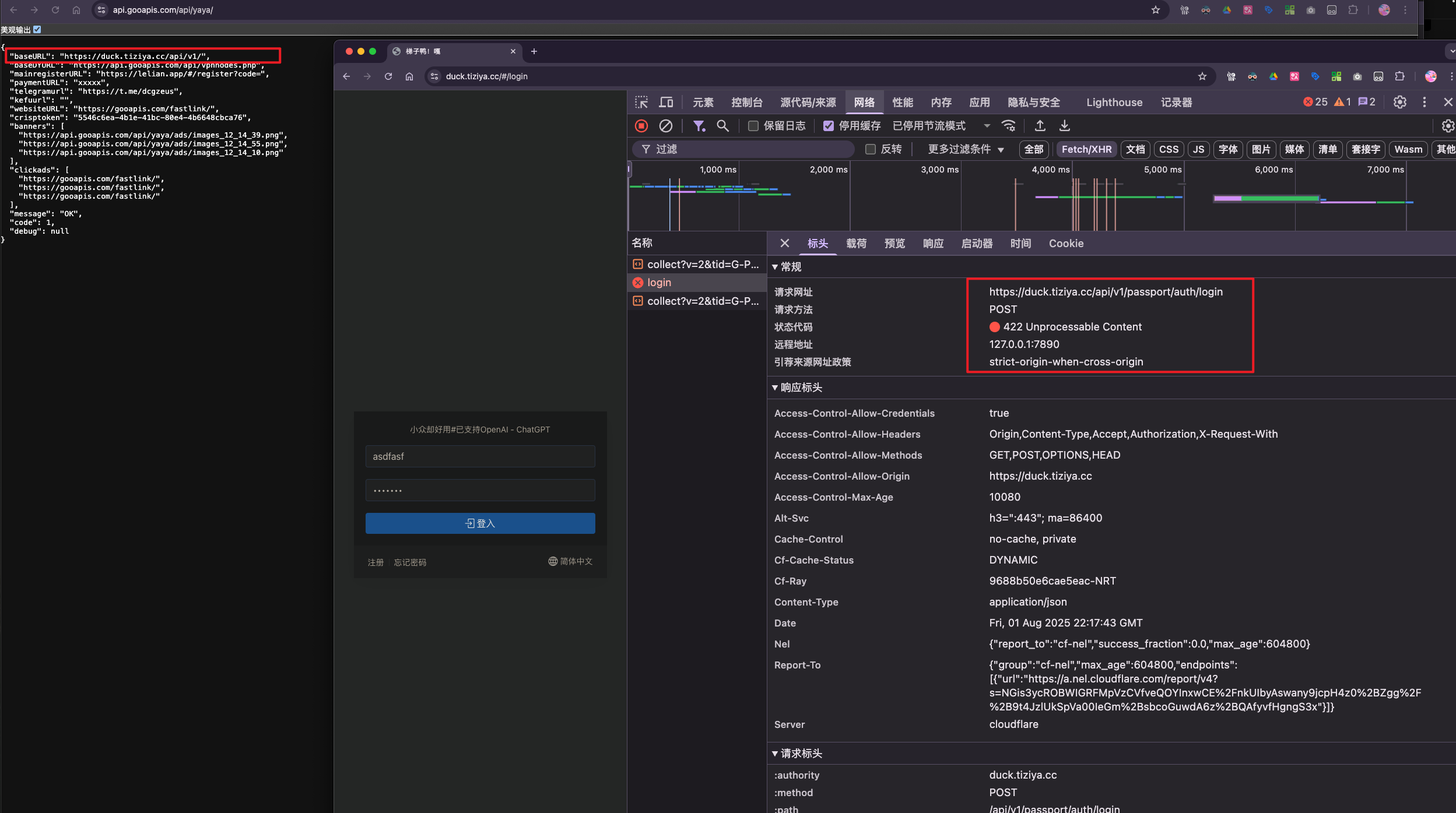Toggle the network filter funnel icon

pos(699,126)
